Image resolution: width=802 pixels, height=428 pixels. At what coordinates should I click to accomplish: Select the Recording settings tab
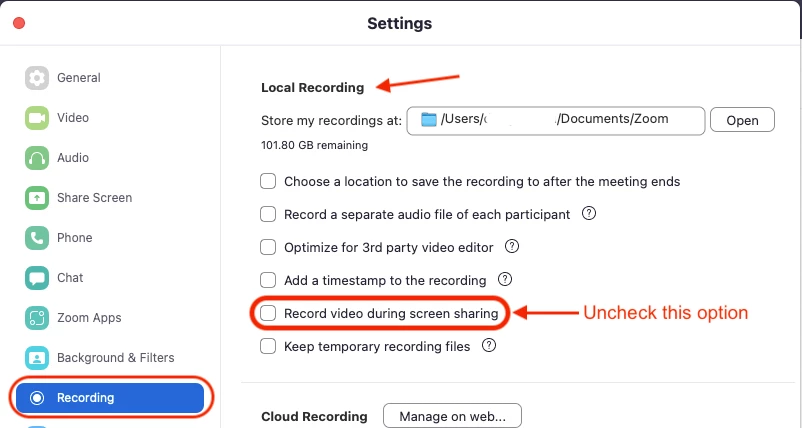110,398
